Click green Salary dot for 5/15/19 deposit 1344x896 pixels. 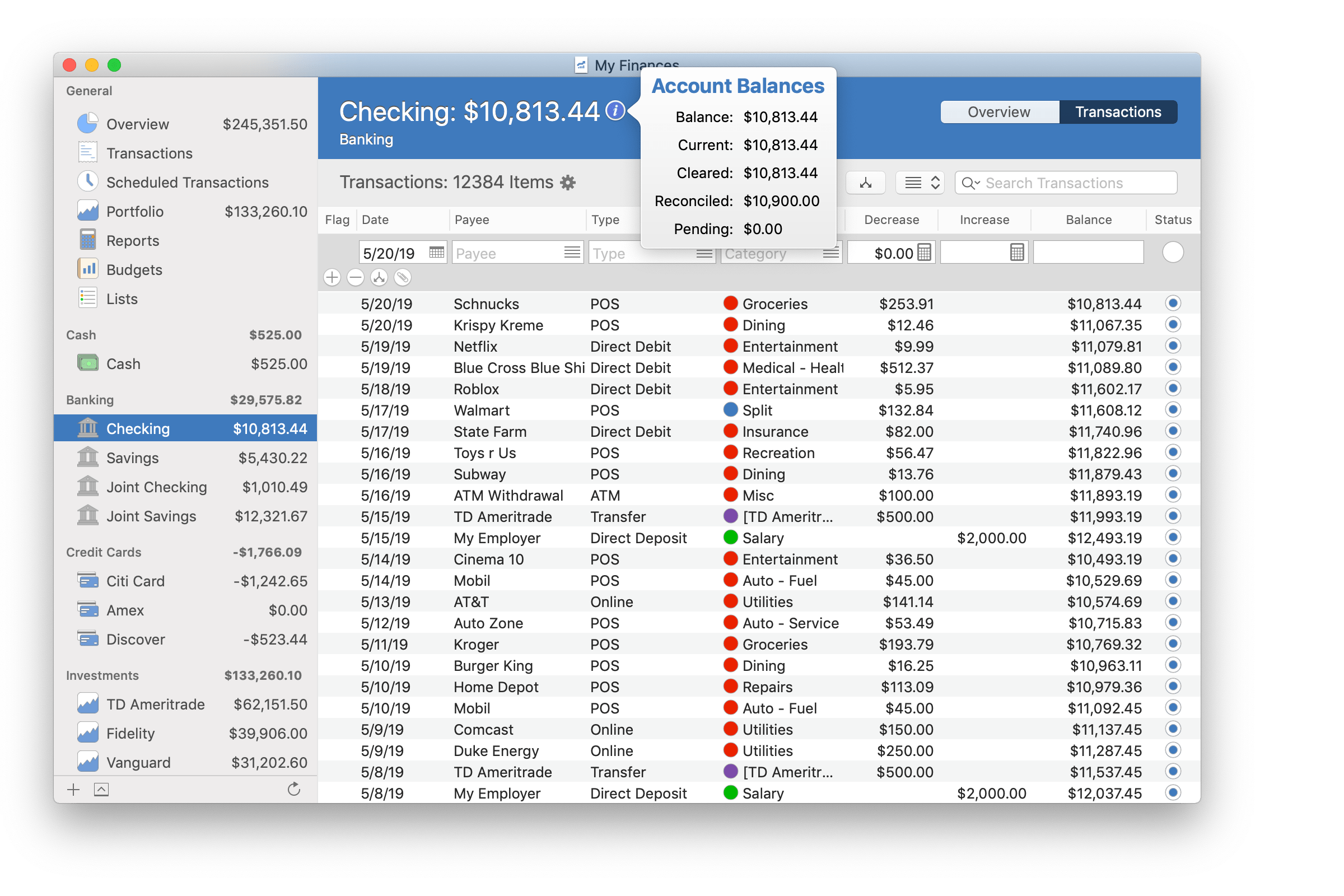[730, 537]
